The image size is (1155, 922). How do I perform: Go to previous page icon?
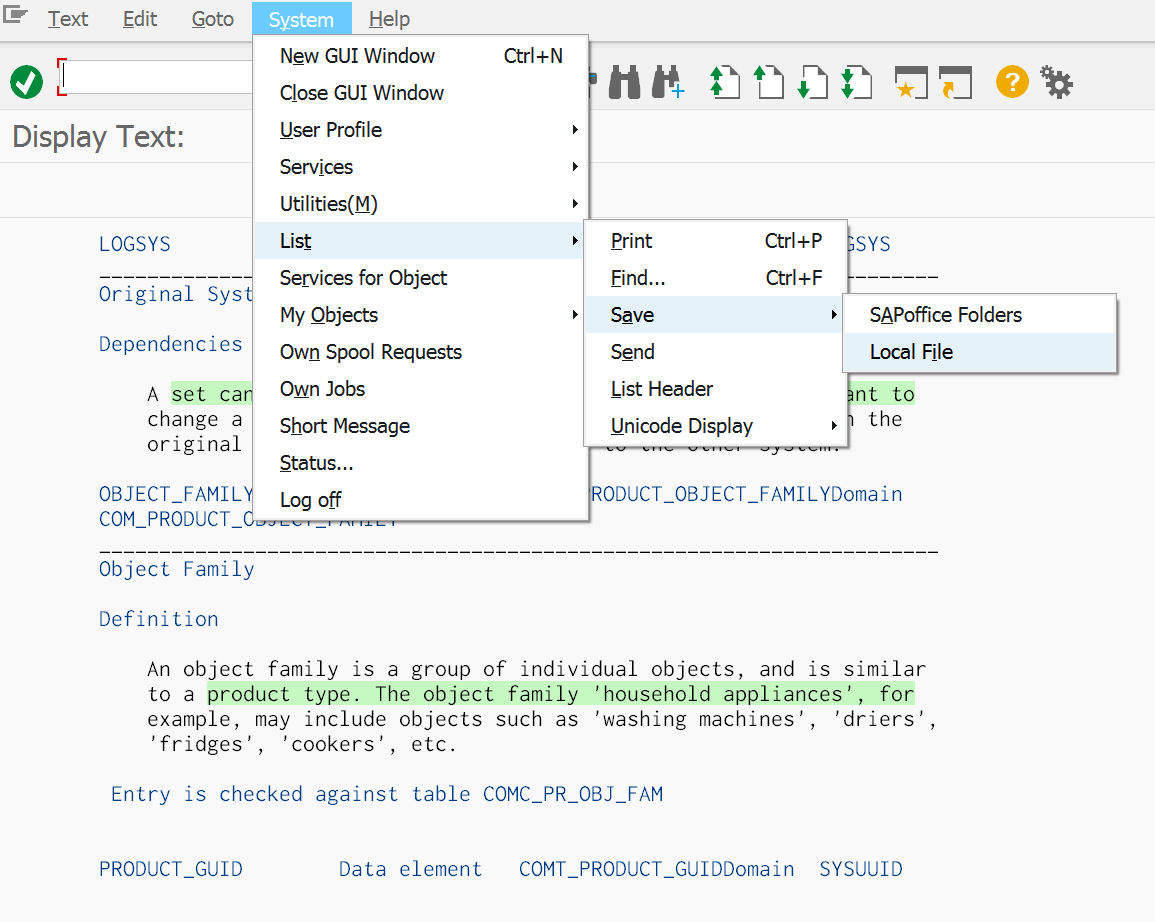[768, 81]
